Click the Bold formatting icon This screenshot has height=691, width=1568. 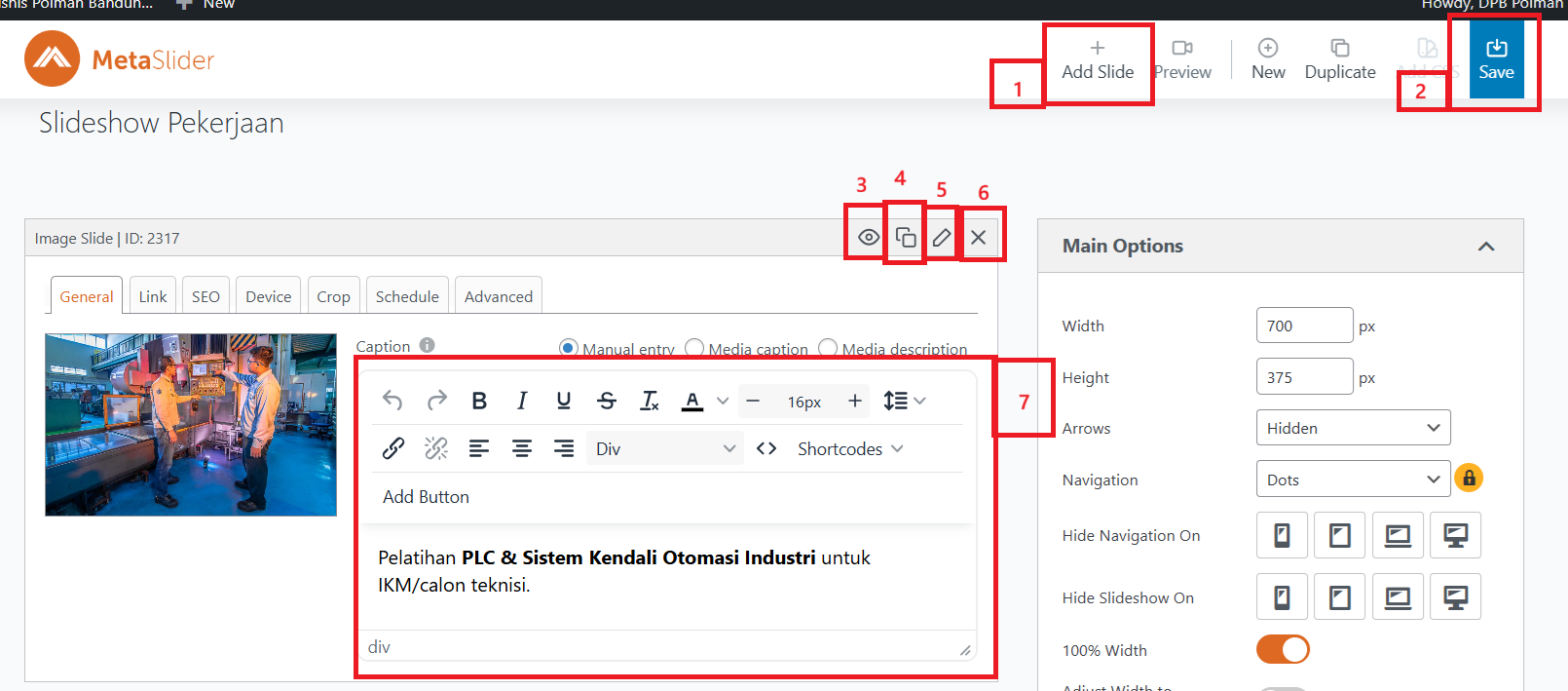click(x=479, y=401)
